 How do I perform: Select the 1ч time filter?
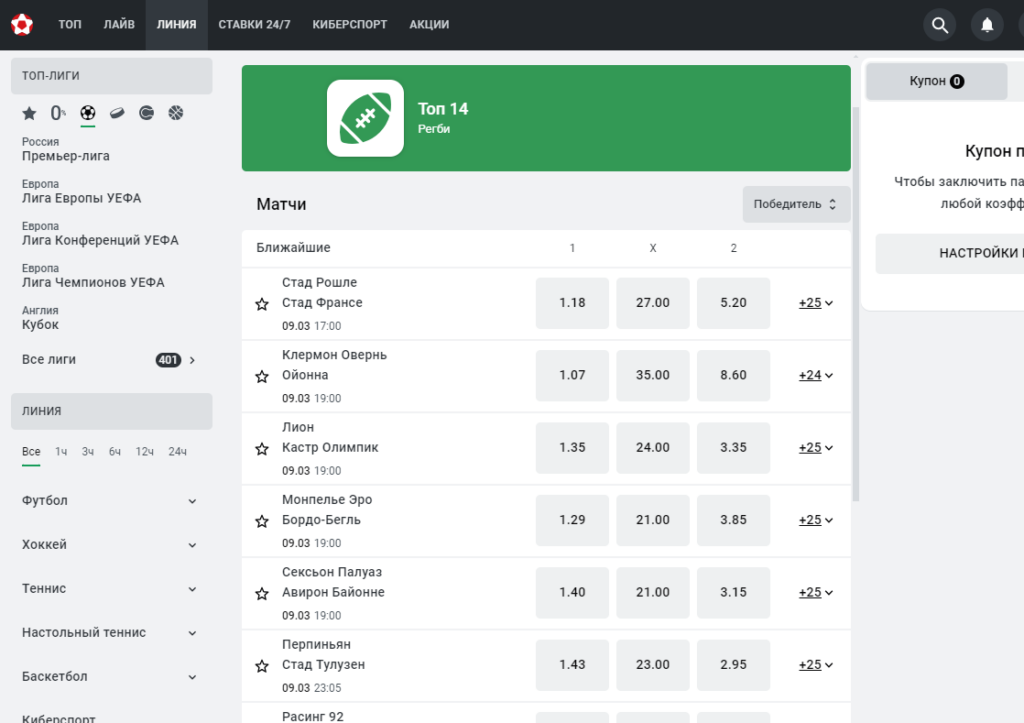click(x=61, y=452)
